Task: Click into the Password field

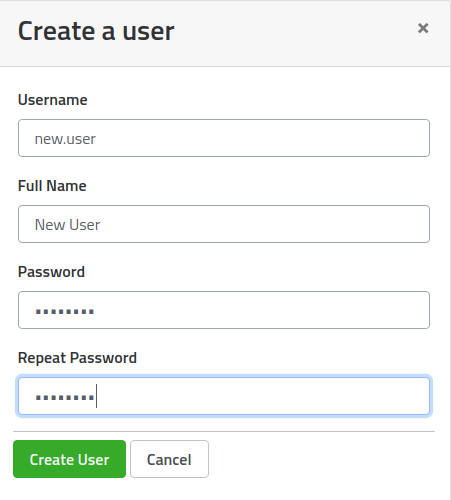Action: pos(224,310)
